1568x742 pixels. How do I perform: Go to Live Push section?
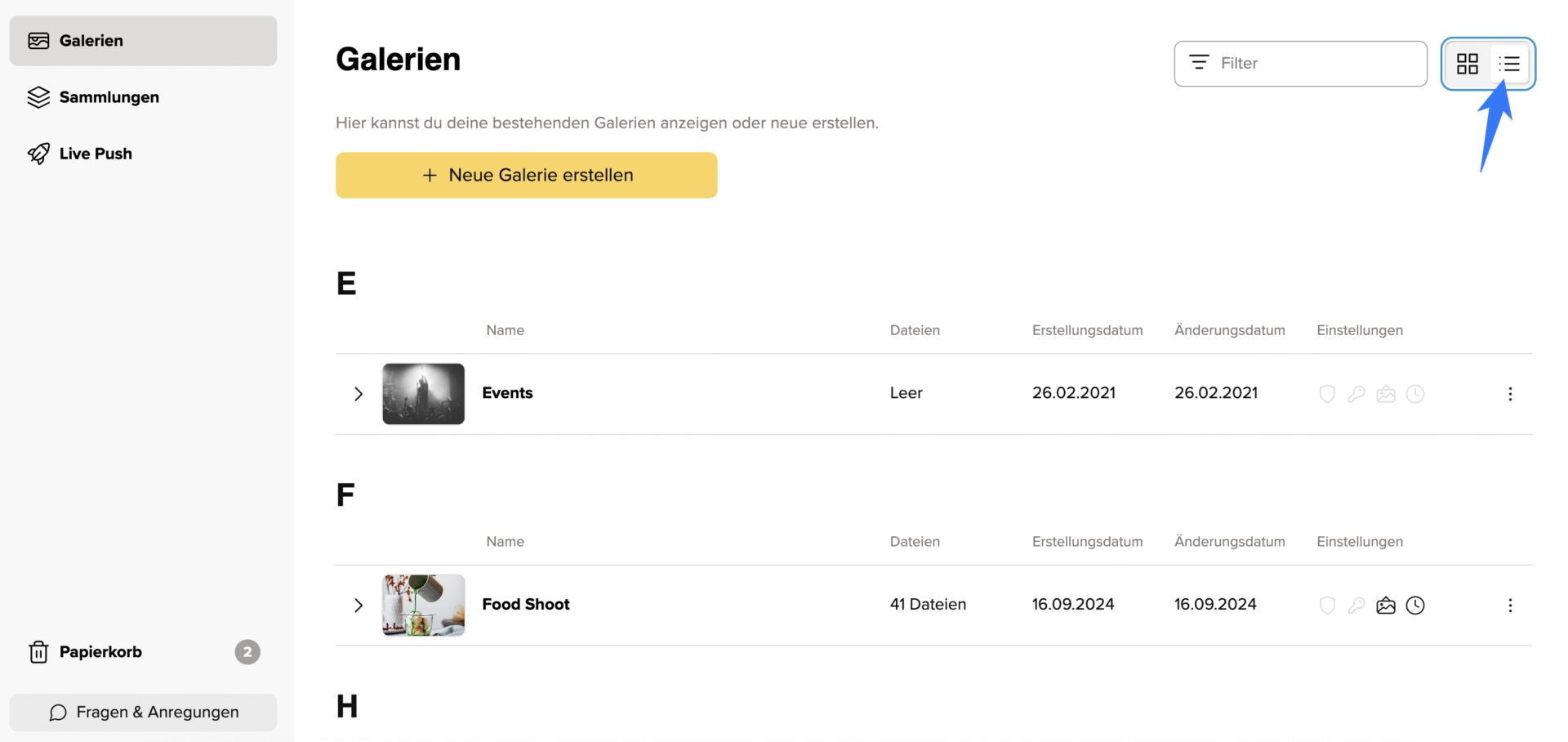96,154
